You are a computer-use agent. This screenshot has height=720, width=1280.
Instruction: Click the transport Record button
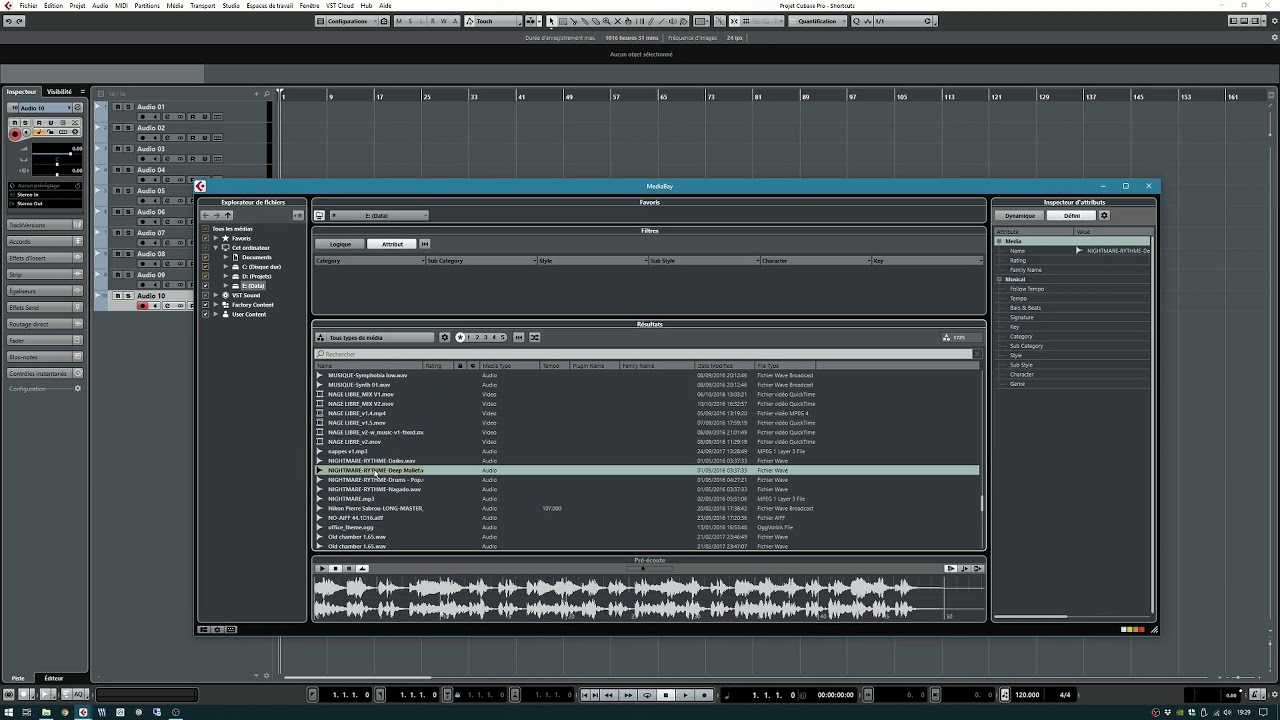click(x=704, y=695)
